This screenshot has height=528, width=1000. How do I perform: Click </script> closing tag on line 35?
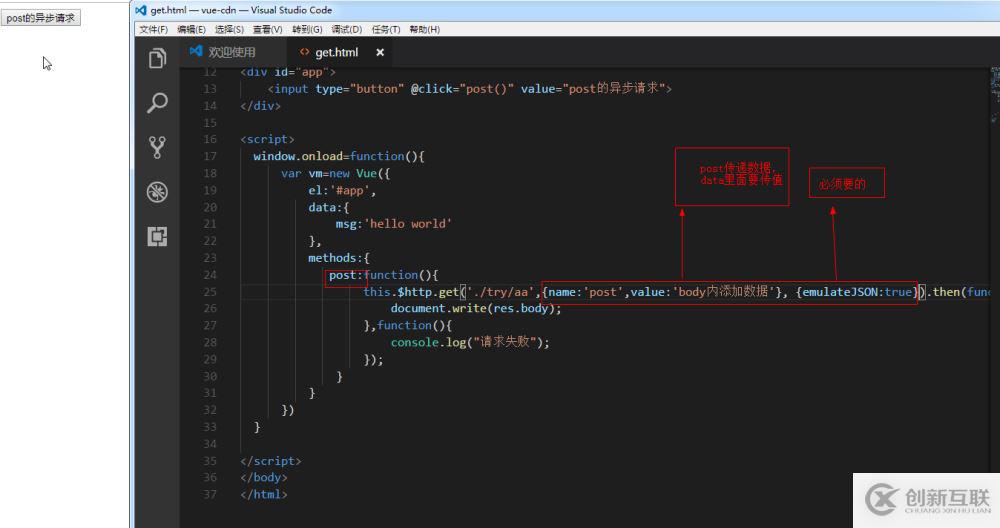(270, 460)
